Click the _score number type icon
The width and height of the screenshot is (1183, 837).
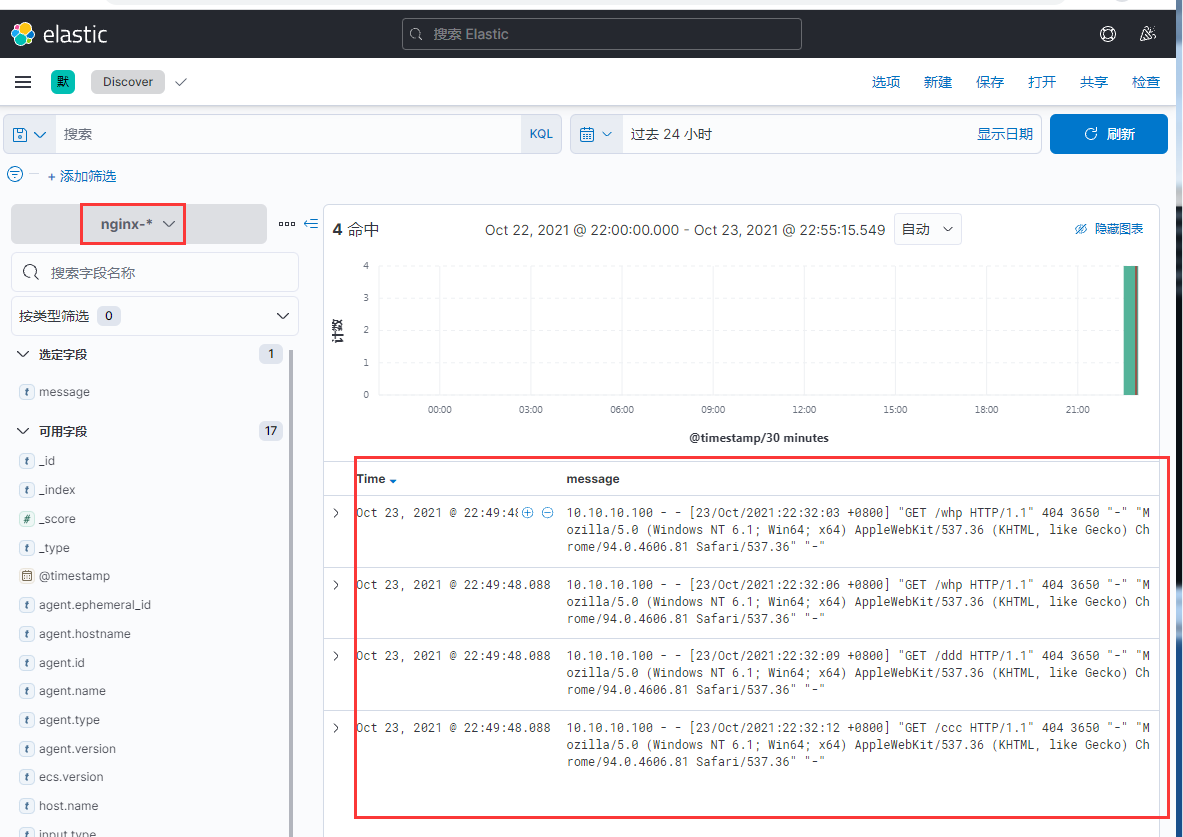[26, 519]
